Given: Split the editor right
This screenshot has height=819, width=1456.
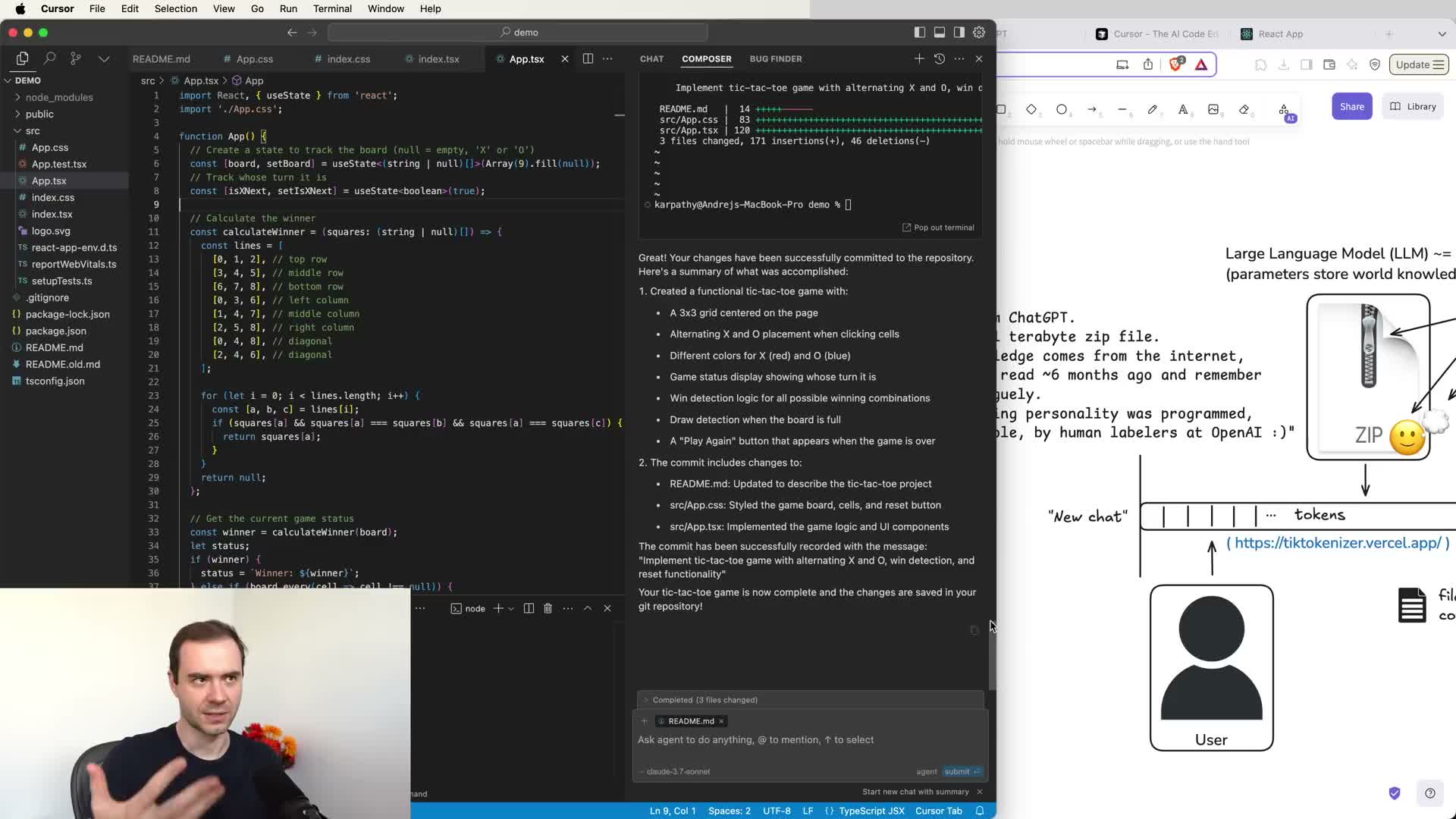Looking at the screenshot, I should tap(588, 58).
